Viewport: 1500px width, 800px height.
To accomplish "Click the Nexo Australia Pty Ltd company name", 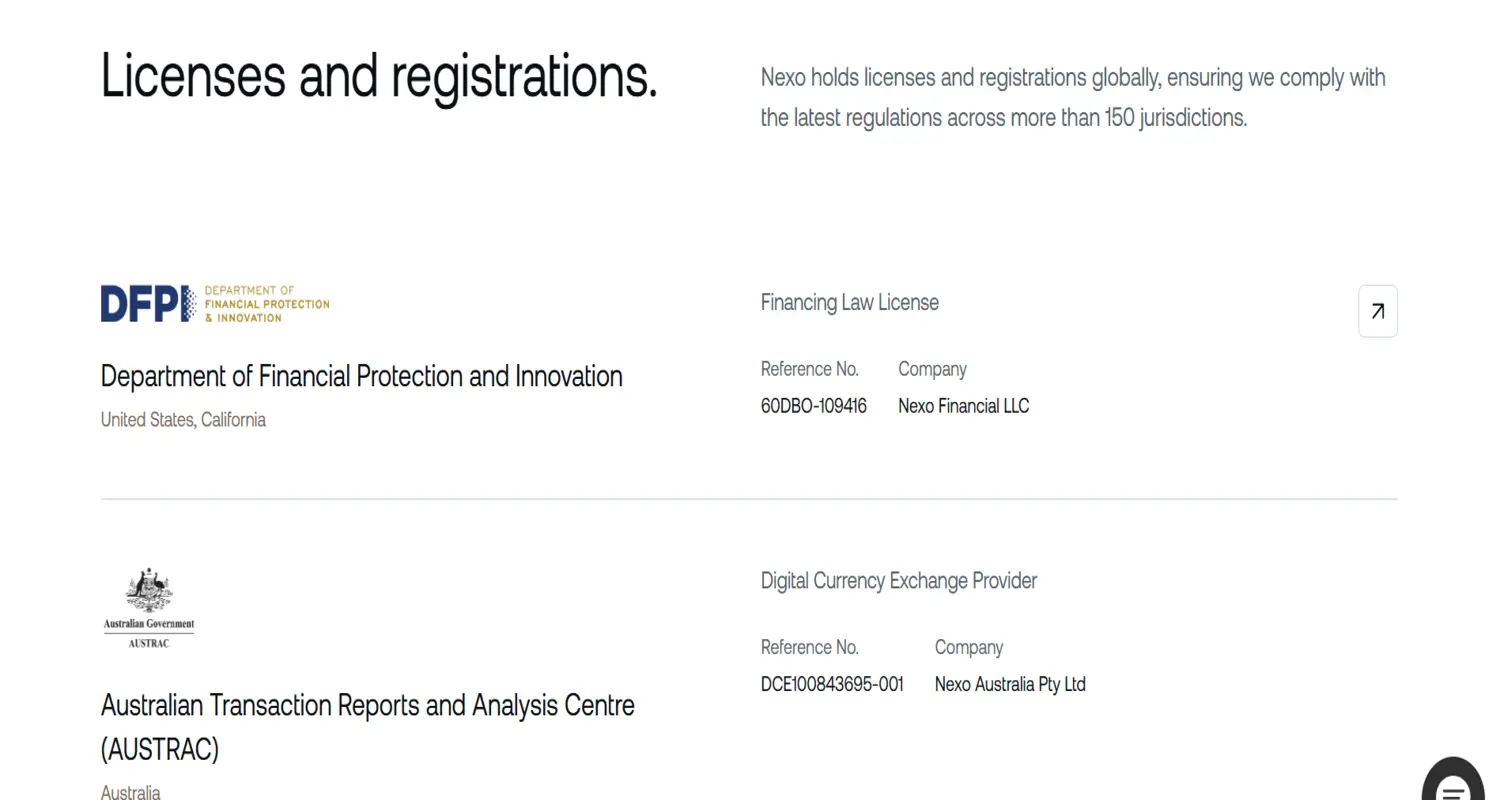I will pyautogui.click(x=1009, y=684).
